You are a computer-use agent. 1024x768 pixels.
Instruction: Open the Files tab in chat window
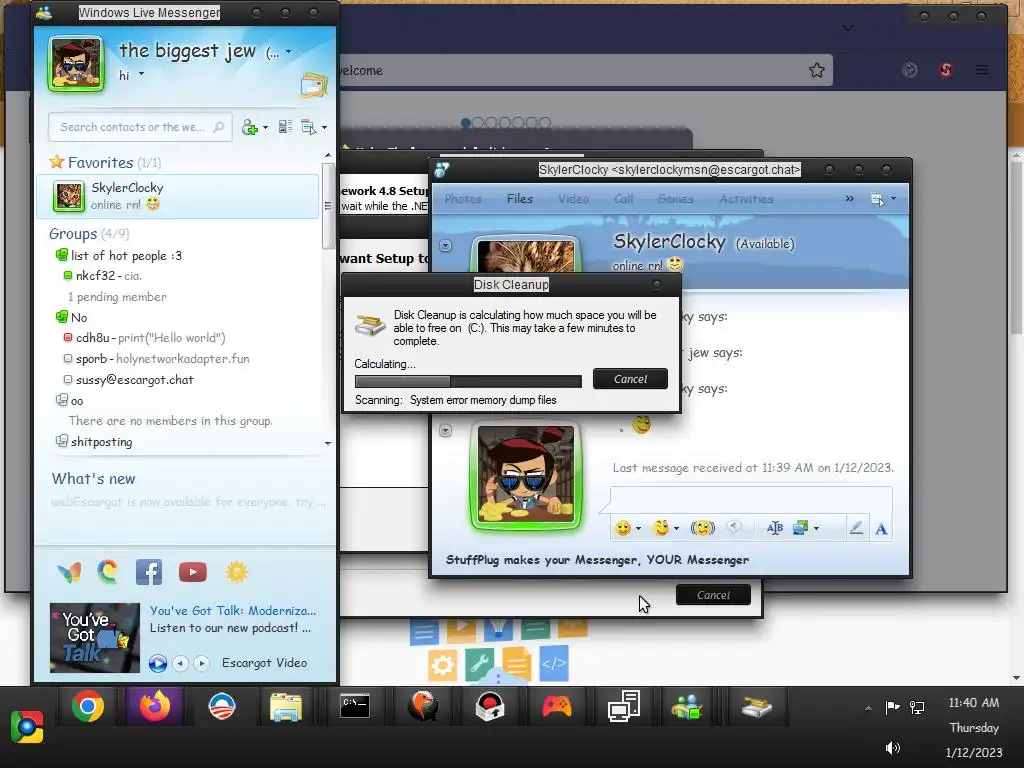tap(520, 199)
